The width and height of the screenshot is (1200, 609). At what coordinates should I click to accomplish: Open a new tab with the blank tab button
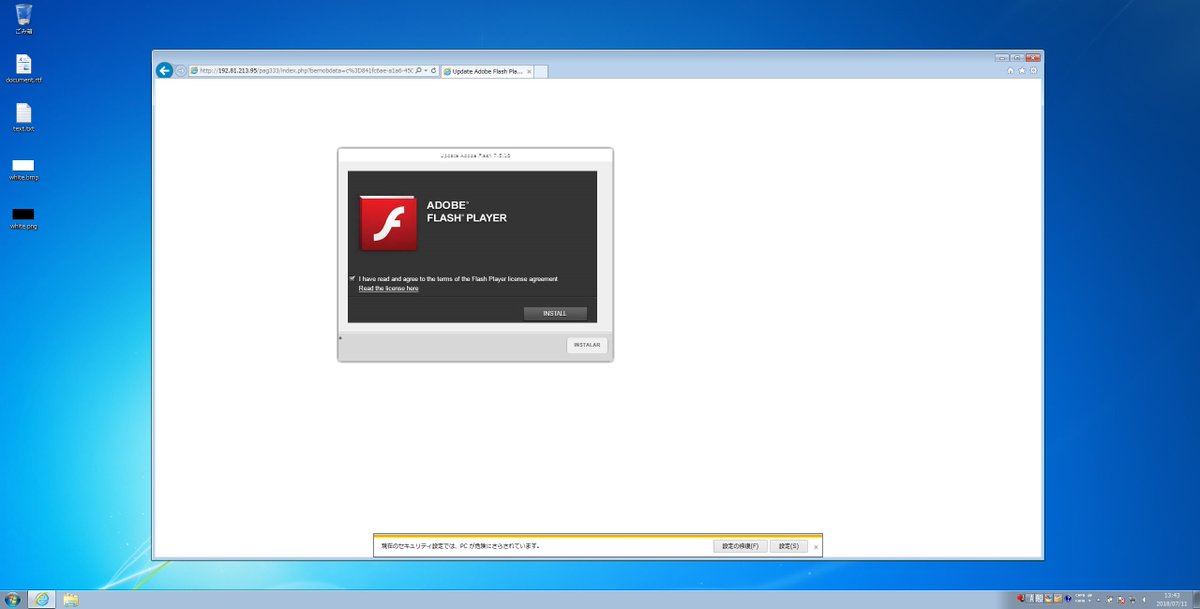tap(541, 72)
